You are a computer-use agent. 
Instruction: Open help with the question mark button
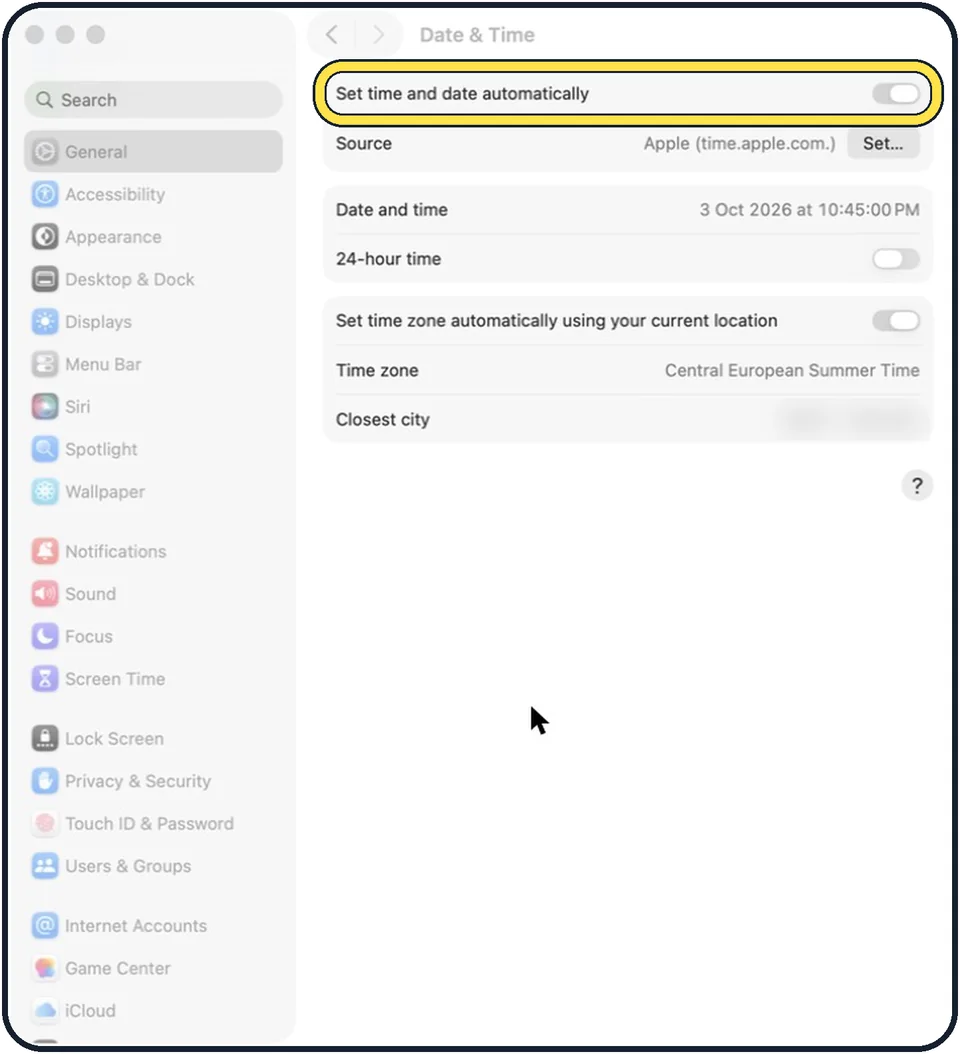pyautogui.click(x=917, y=485)
